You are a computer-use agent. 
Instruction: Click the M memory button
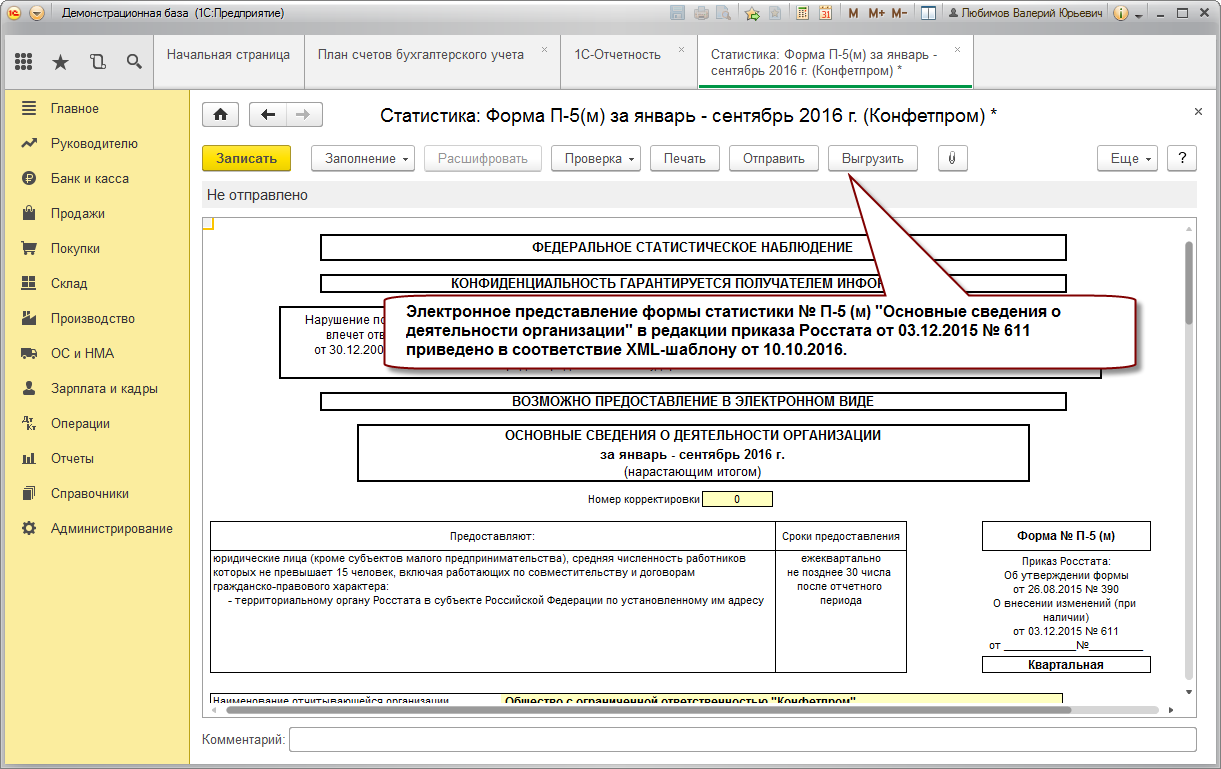(x=853, y=14)
